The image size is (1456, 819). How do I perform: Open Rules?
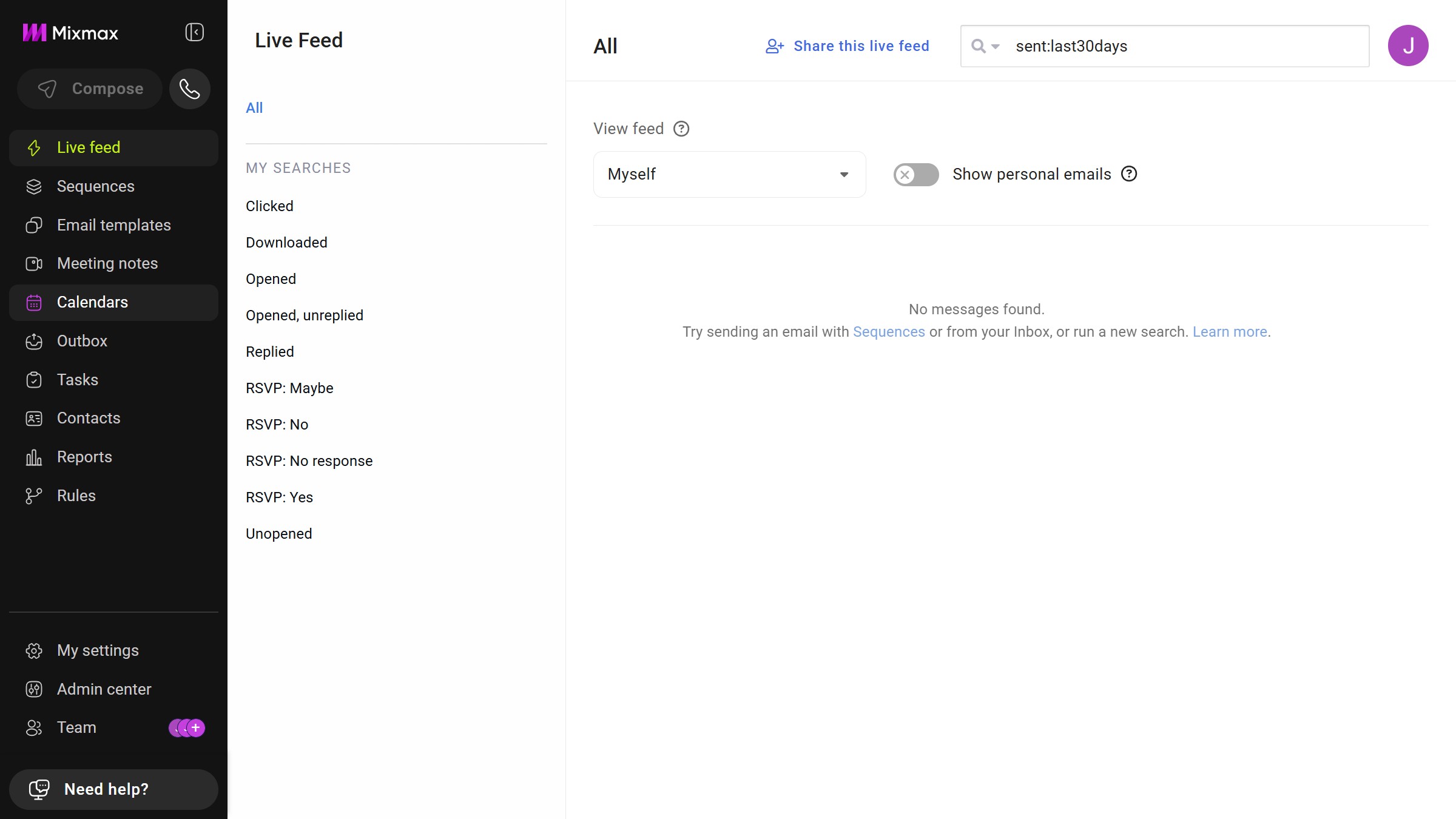click(113, 496)
